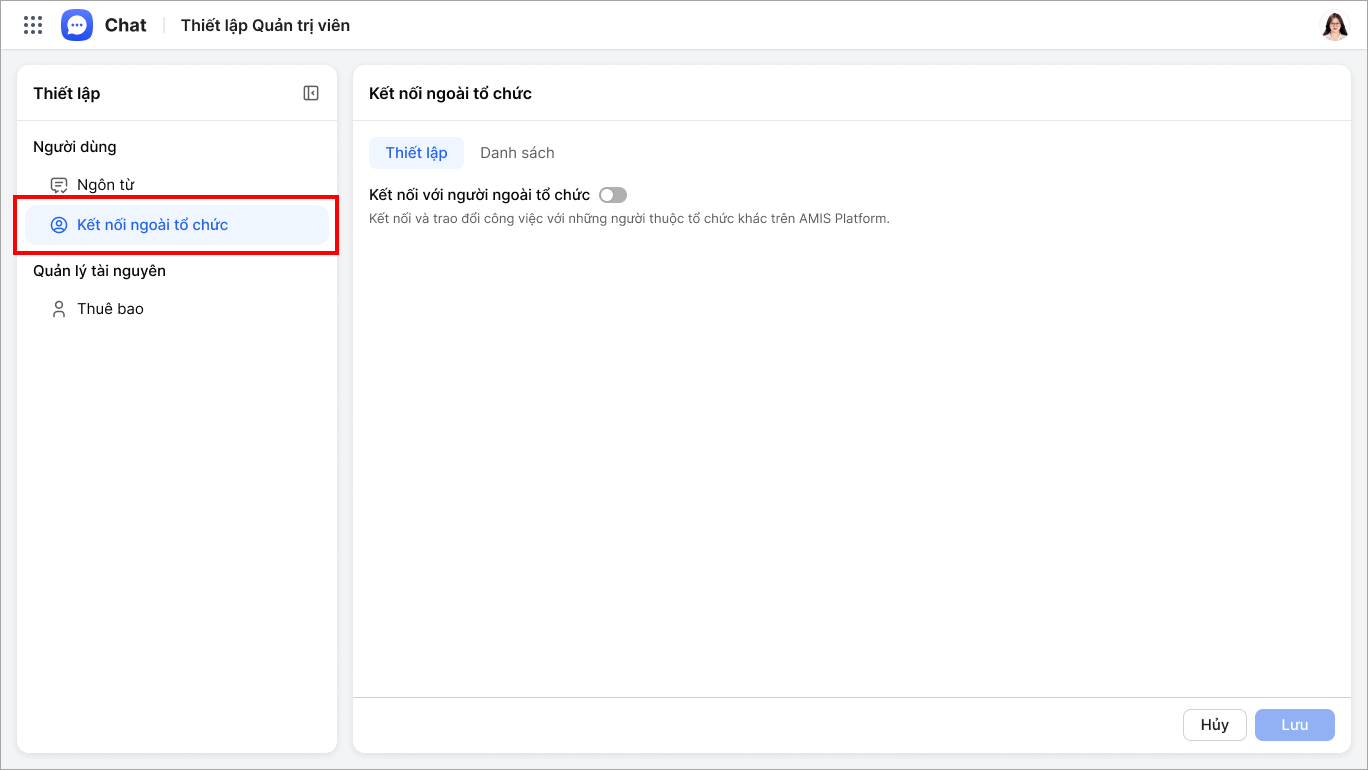Click the Thiết lập Quản trị viên title
Image resolution: width=1368 pixels, height=770 pixels.
click(x=265, y=25)
